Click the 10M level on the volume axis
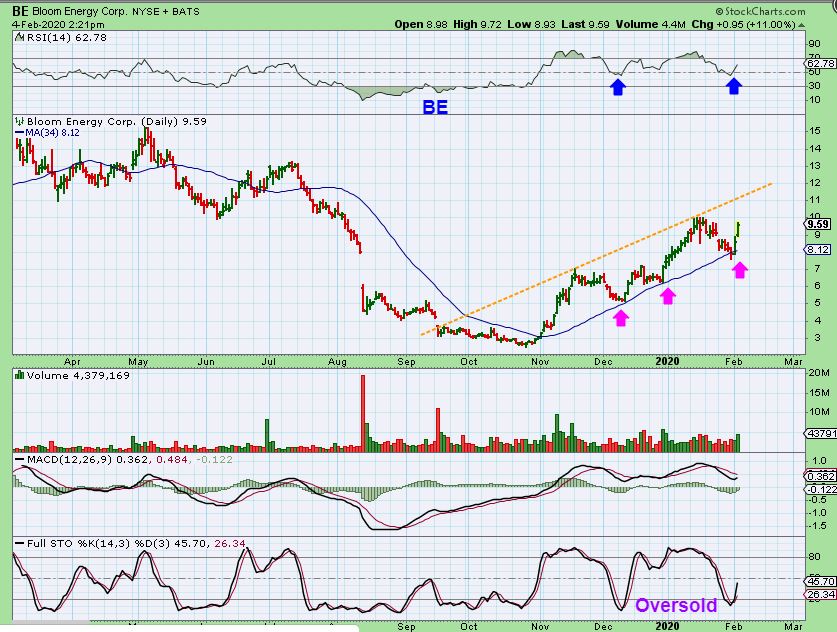The height and width of the screenshot is (632, 837). coord(819,412)
